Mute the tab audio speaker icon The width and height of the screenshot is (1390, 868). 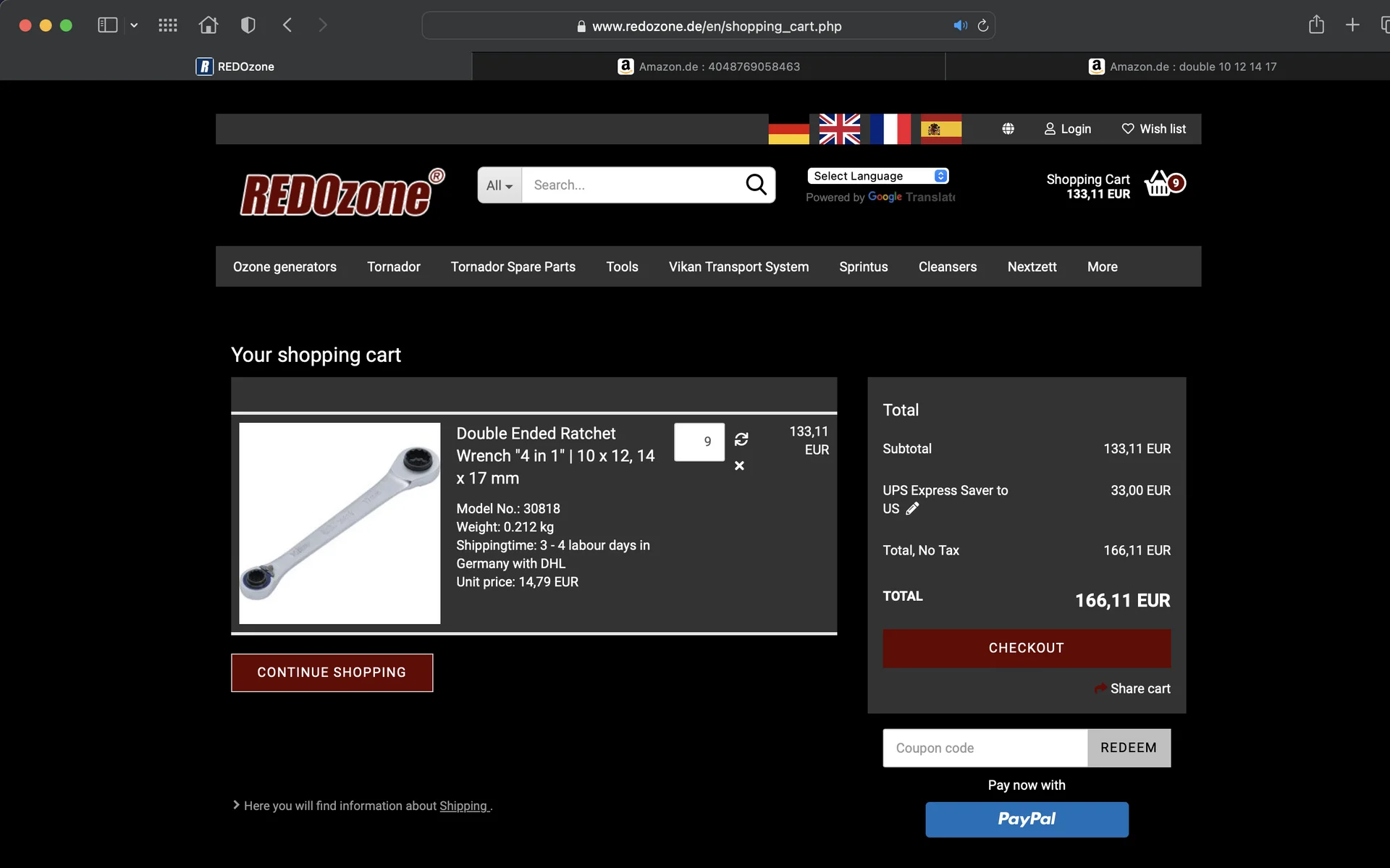coord(961,25)
